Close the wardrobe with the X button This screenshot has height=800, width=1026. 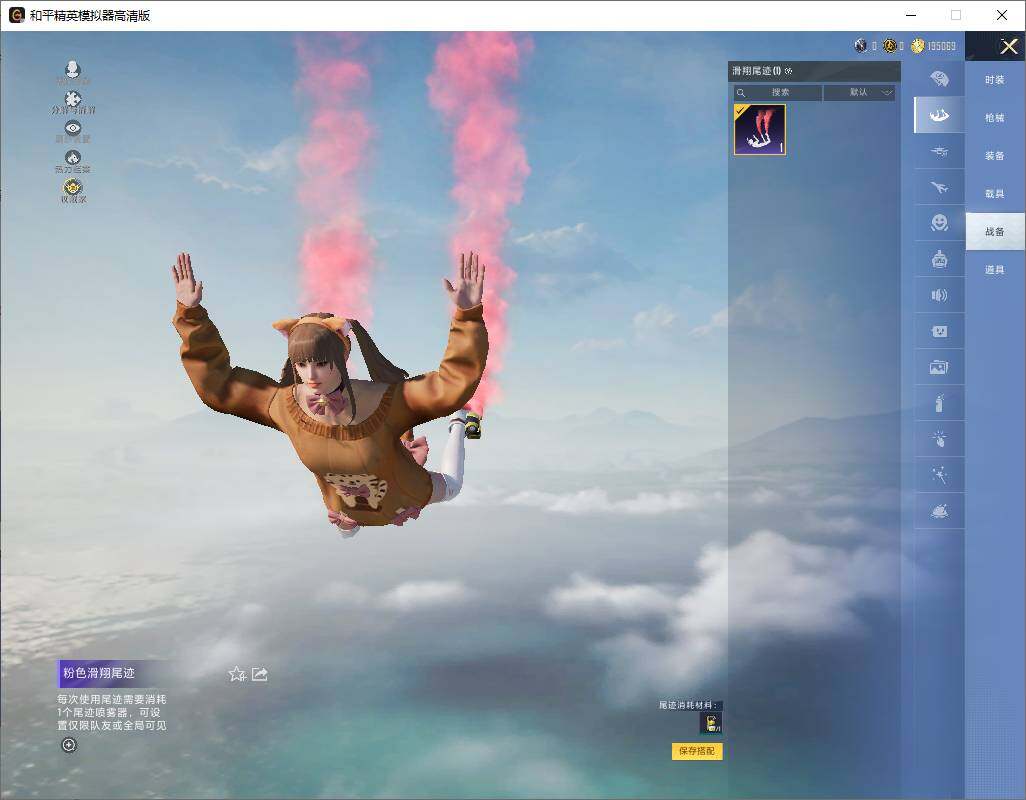pos(1008,46)
